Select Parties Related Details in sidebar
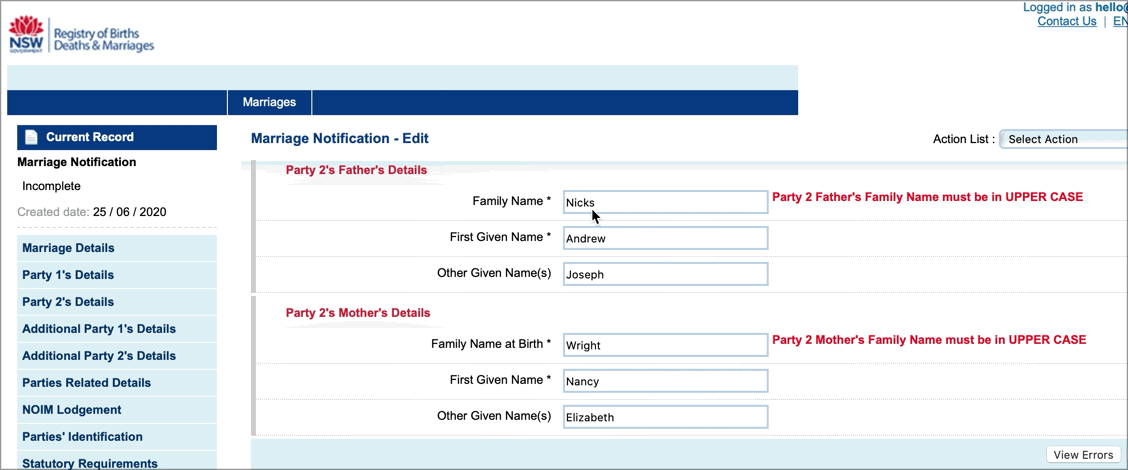1128x470 pixels. coord(87,383)
